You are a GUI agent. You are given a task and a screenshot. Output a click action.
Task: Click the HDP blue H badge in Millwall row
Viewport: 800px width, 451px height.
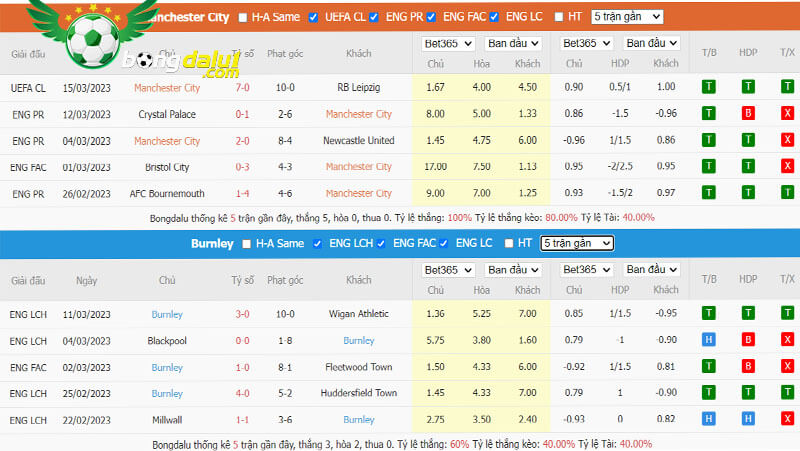click(748, 419)
